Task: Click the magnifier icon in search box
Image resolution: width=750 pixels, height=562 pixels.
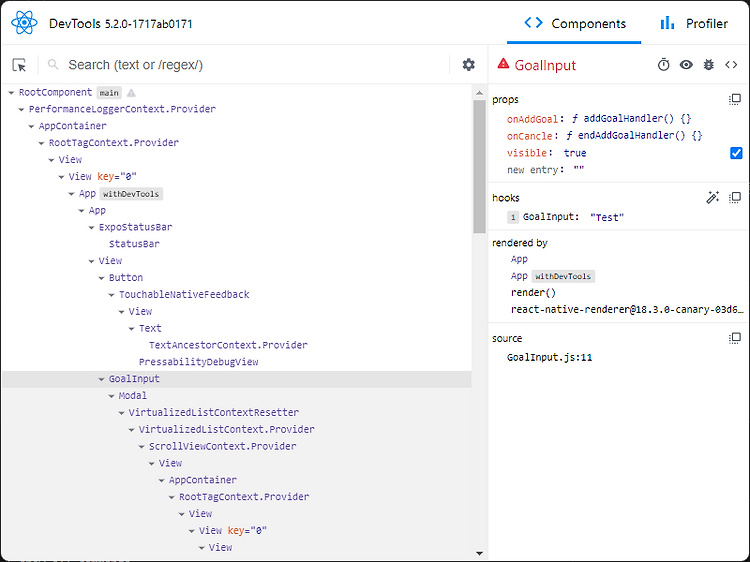Action: click(x=53, y=64)
